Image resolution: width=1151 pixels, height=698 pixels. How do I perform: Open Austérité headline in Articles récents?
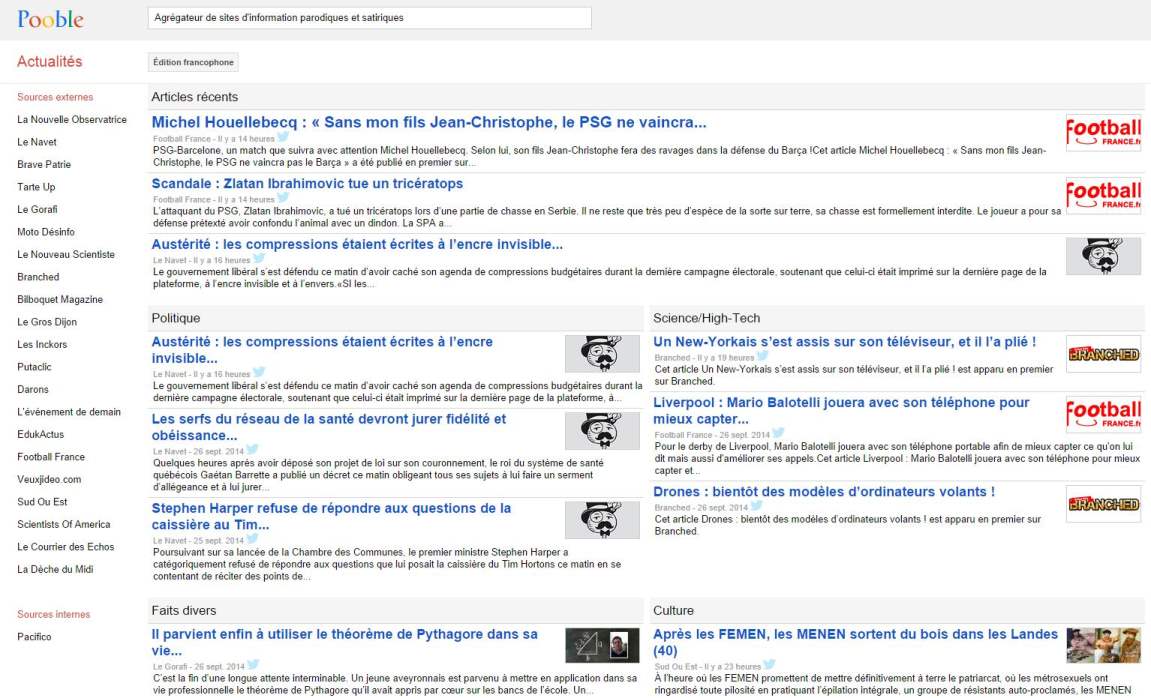[357, 244]
